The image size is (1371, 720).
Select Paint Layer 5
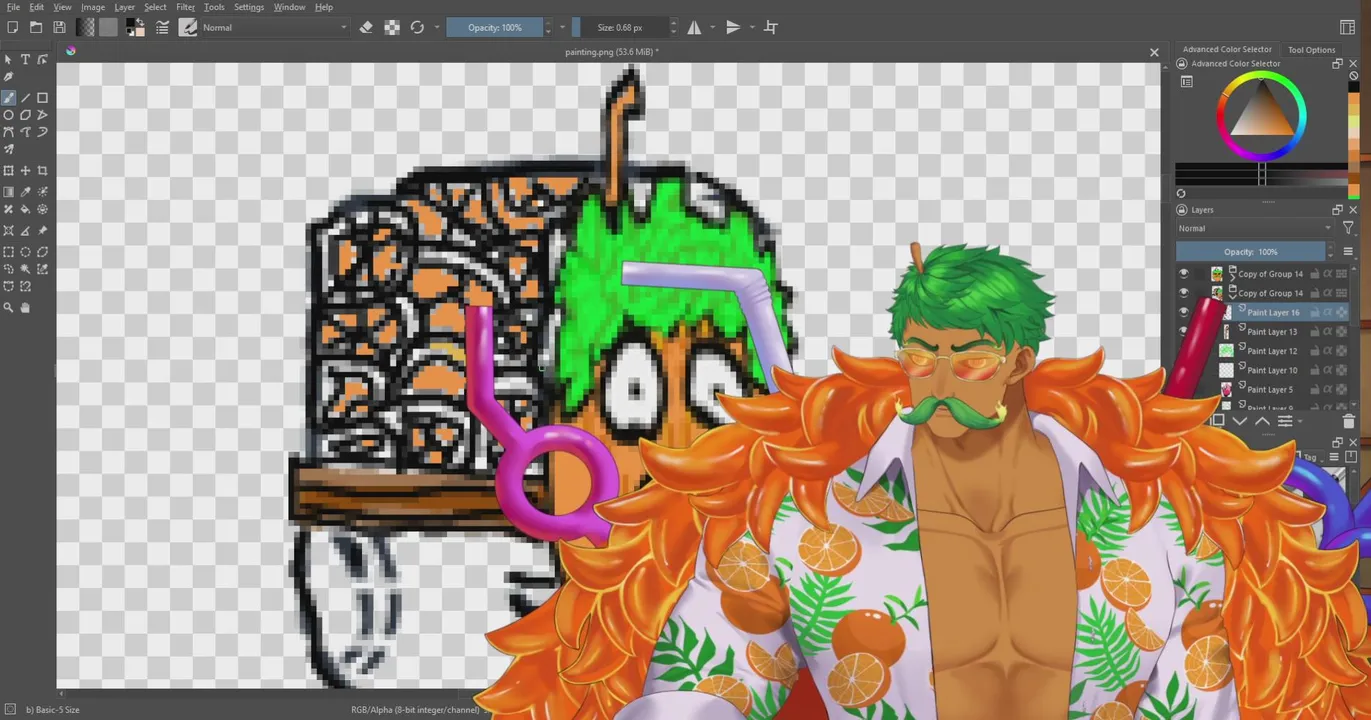(x=1269, y=390)
